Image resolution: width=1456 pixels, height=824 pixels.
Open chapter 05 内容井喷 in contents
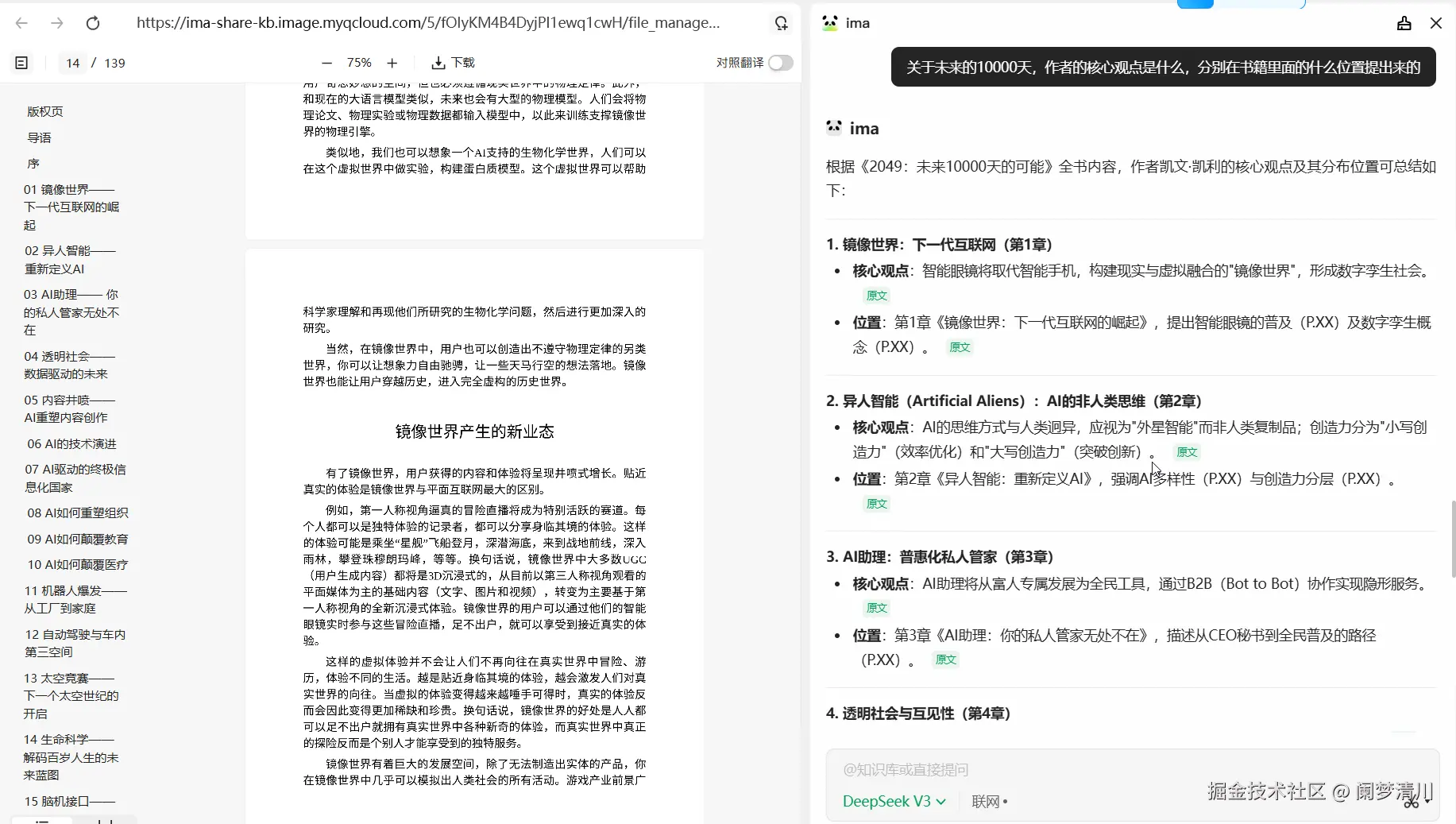(x=70, y=408)
